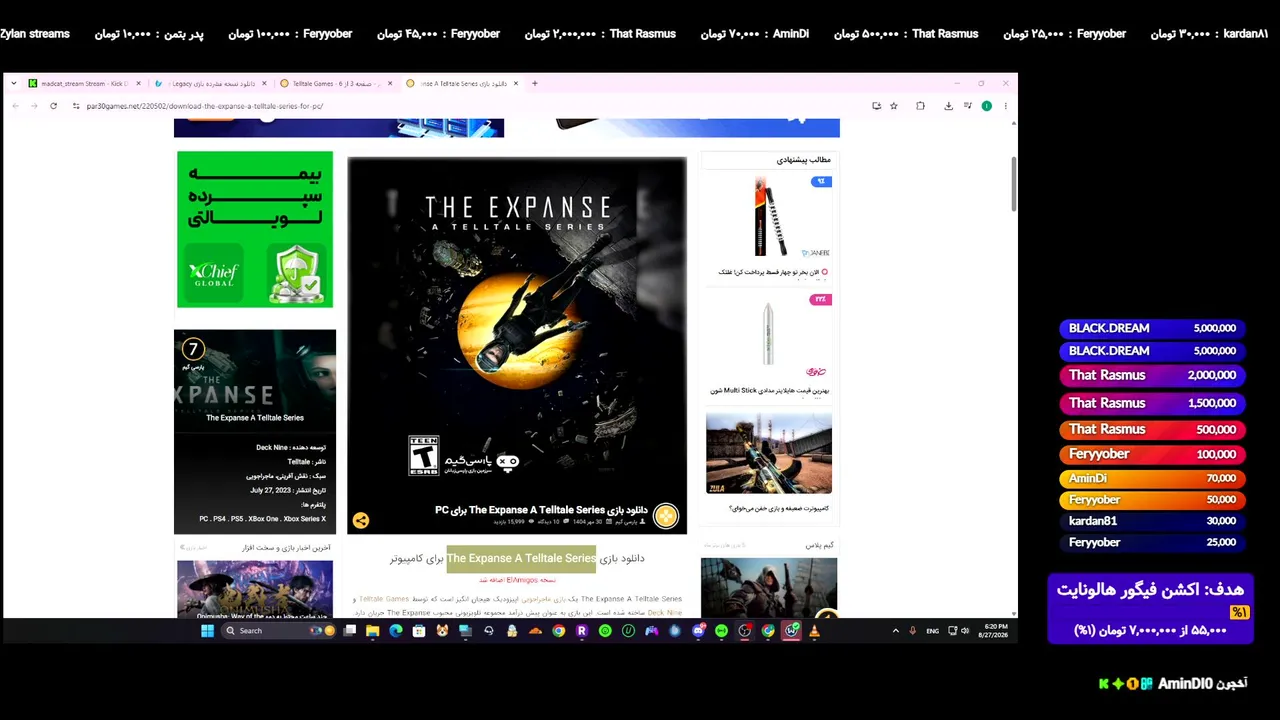1280x720 pixels.
Task: Open the Chrome tab search dropdown
Action: coord(14,84)
